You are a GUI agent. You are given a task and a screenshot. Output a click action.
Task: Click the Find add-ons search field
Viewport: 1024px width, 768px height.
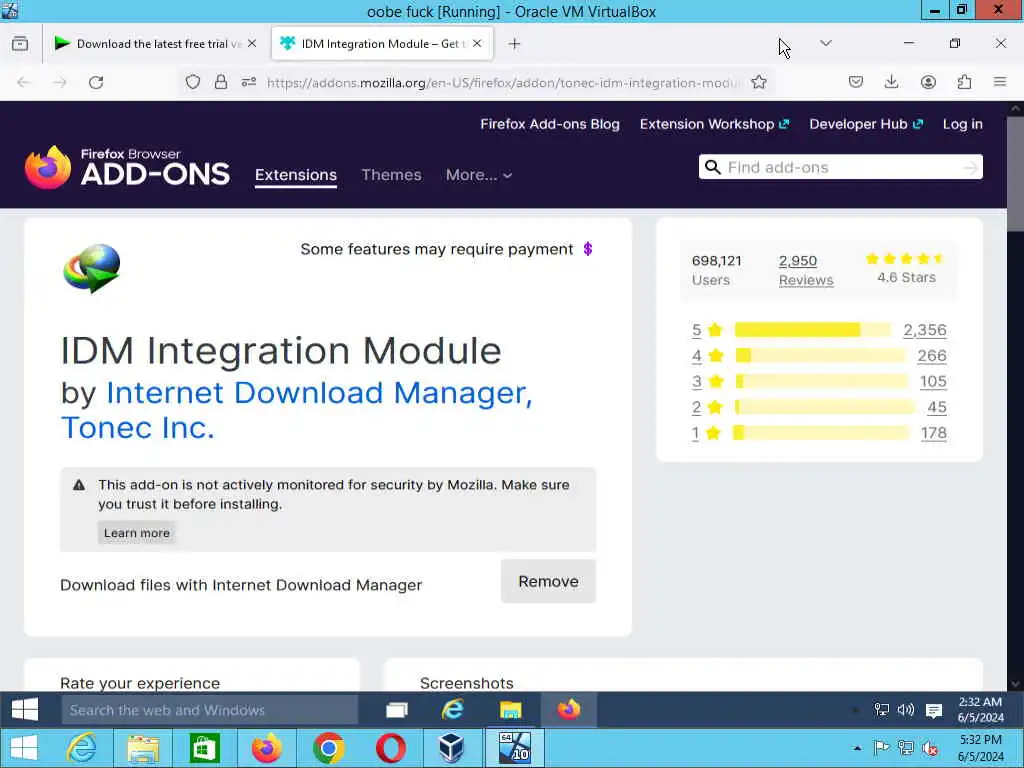pos(842,167)
